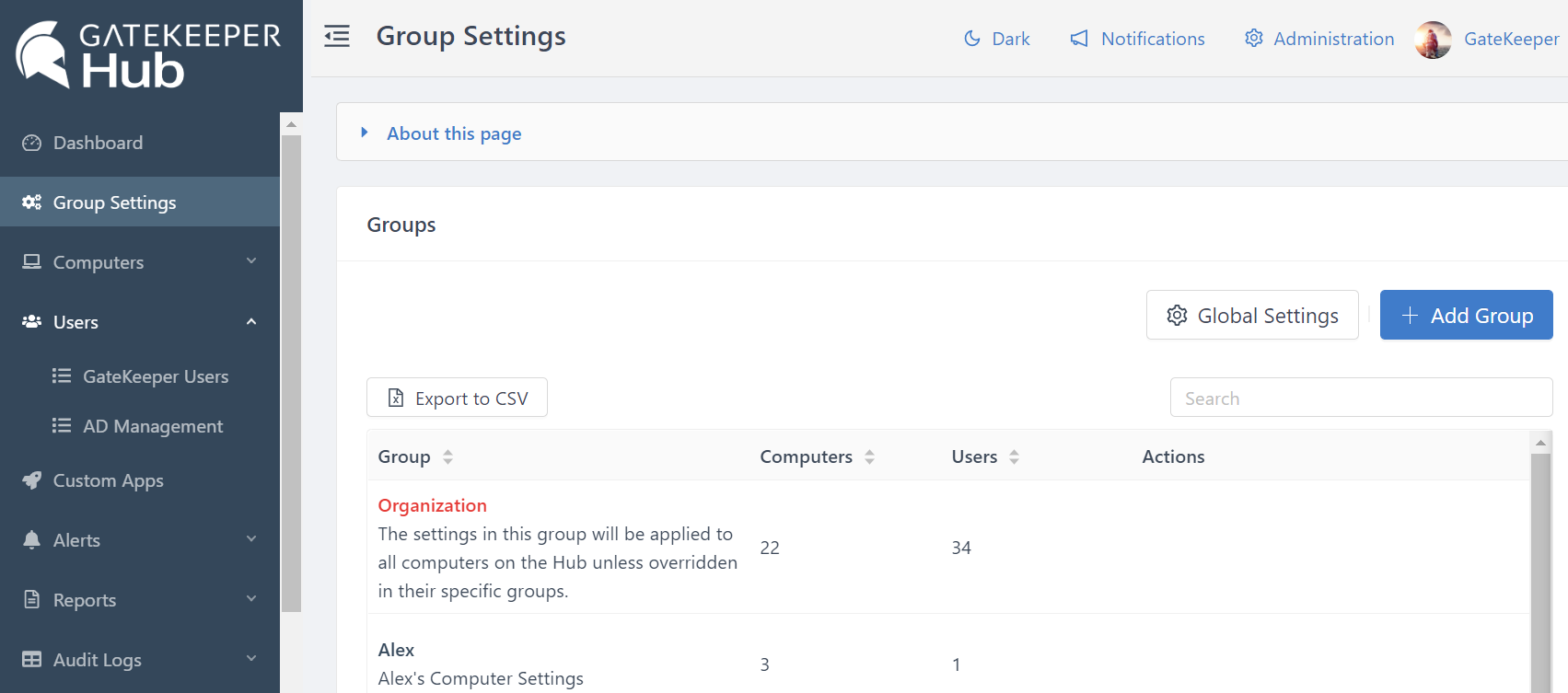Open GateKeeper Users submenu item
This screenshot has height=693, width=1568.
(x=155, y=376)
